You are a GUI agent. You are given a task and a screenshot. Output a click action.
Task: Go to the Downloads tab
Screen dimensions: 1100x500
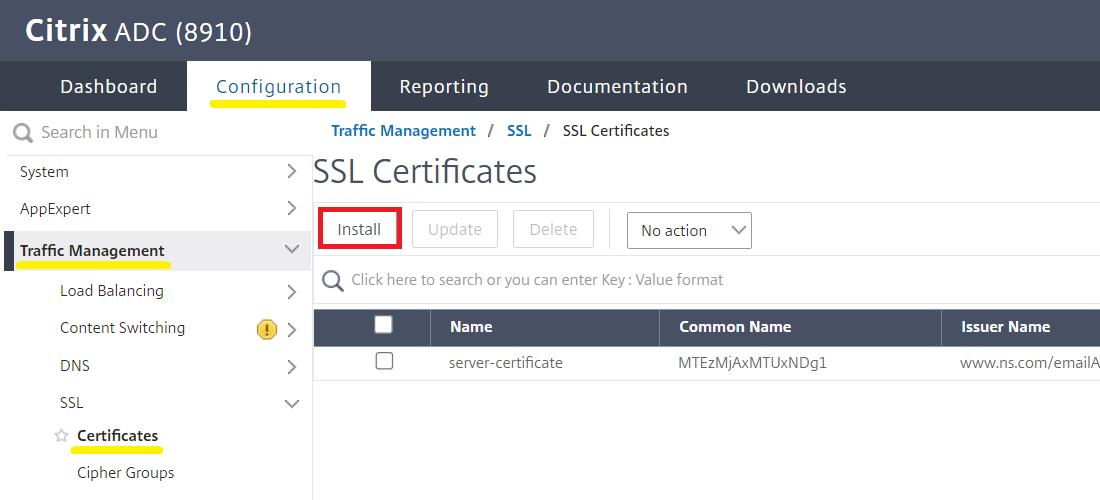[796, 86]
